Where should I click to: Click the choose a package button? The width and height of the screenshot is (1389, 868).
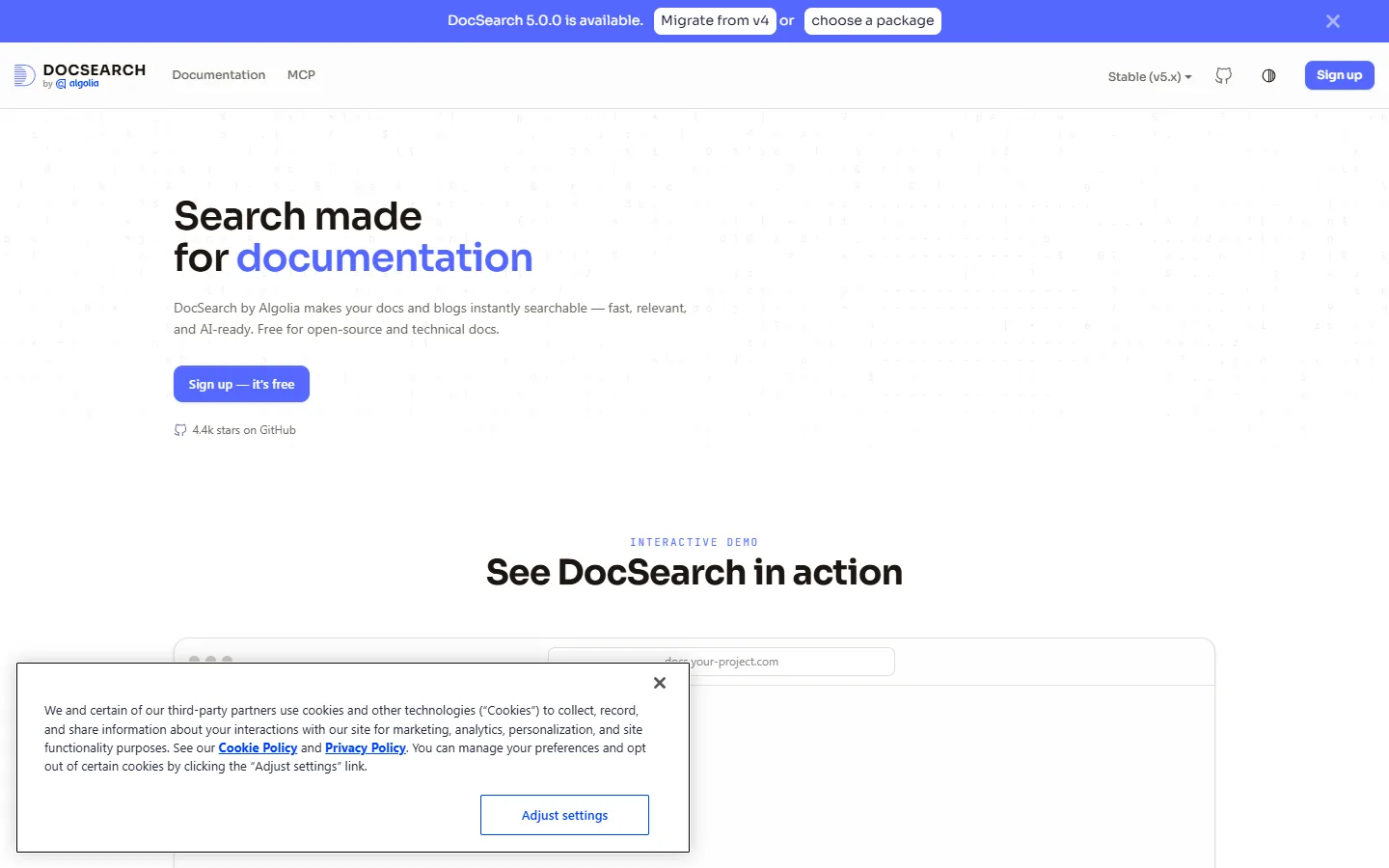(873, 21)
